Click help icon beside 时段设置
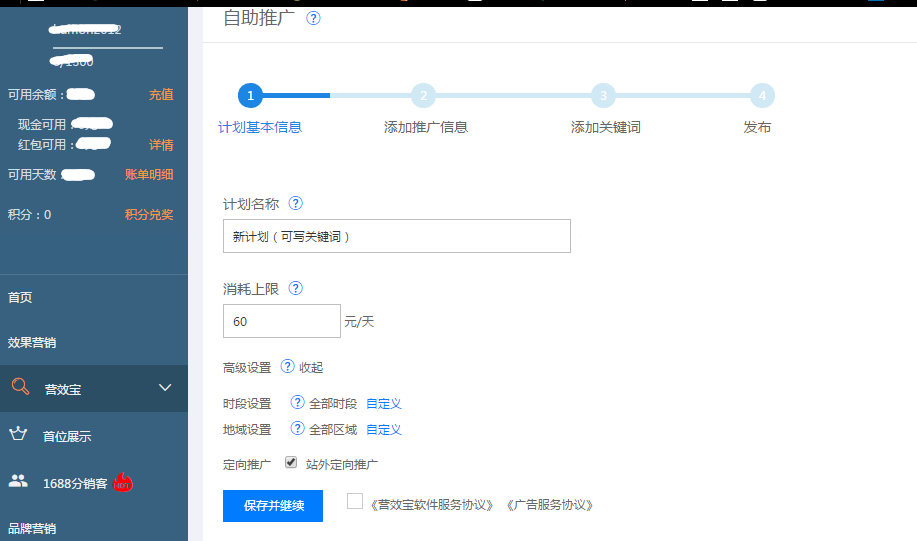This screenshot has width=917, height=541. click(297, 403)
